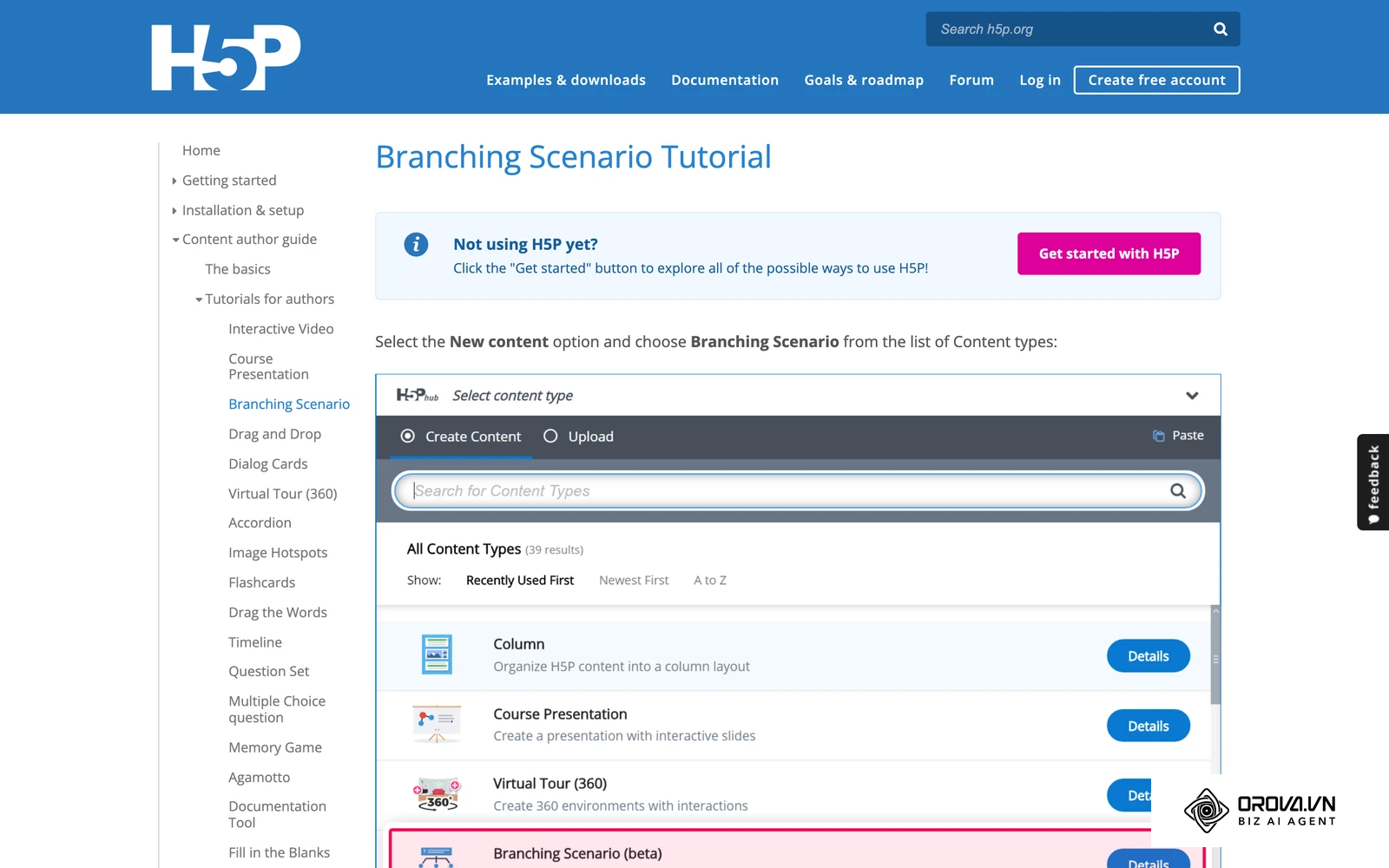Screen dimensions: 1389x868
Task: Sort by Recently Used First
Action: (x=520, y=580)
